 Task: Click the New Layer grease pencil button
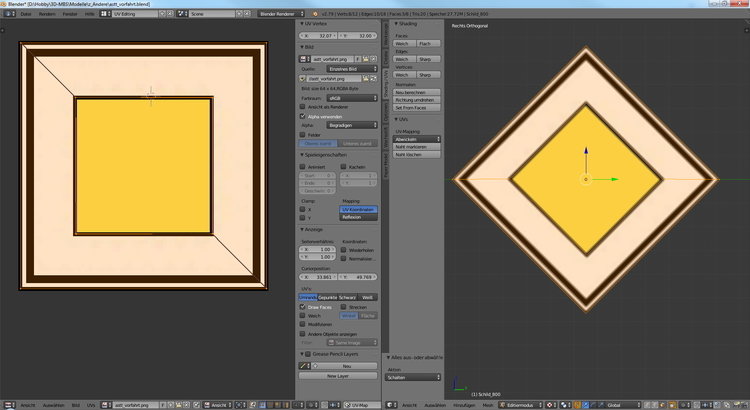pyautogui.click(x=339, y=375)
